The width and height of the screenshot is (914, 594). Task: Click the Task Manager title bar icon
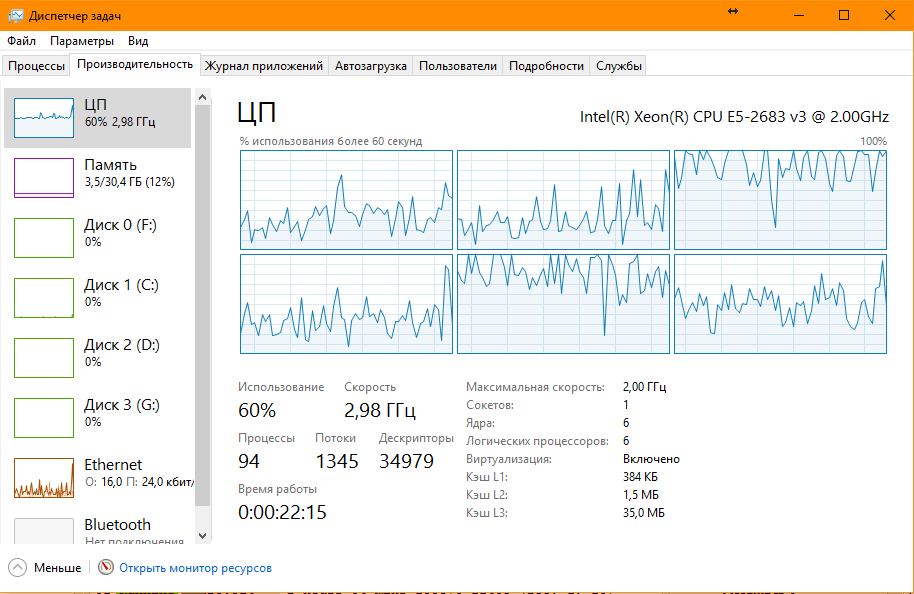click(x=15, y=15)
